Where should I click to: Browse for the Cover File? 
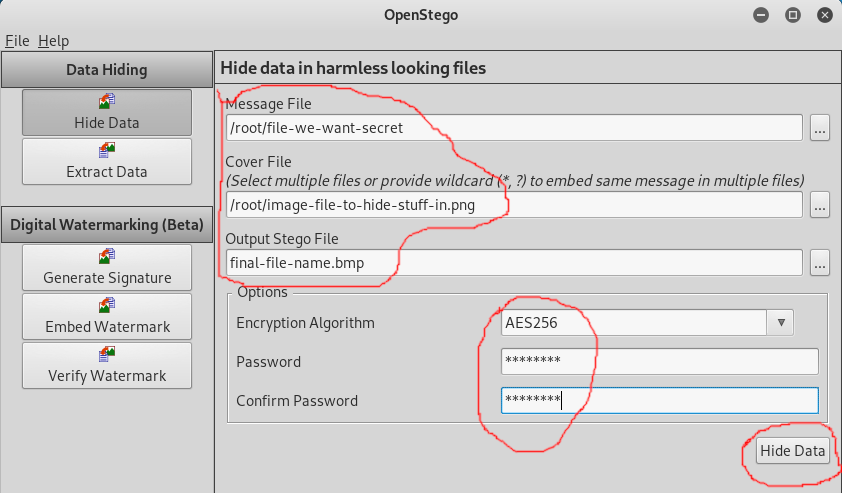click(819, 205)
